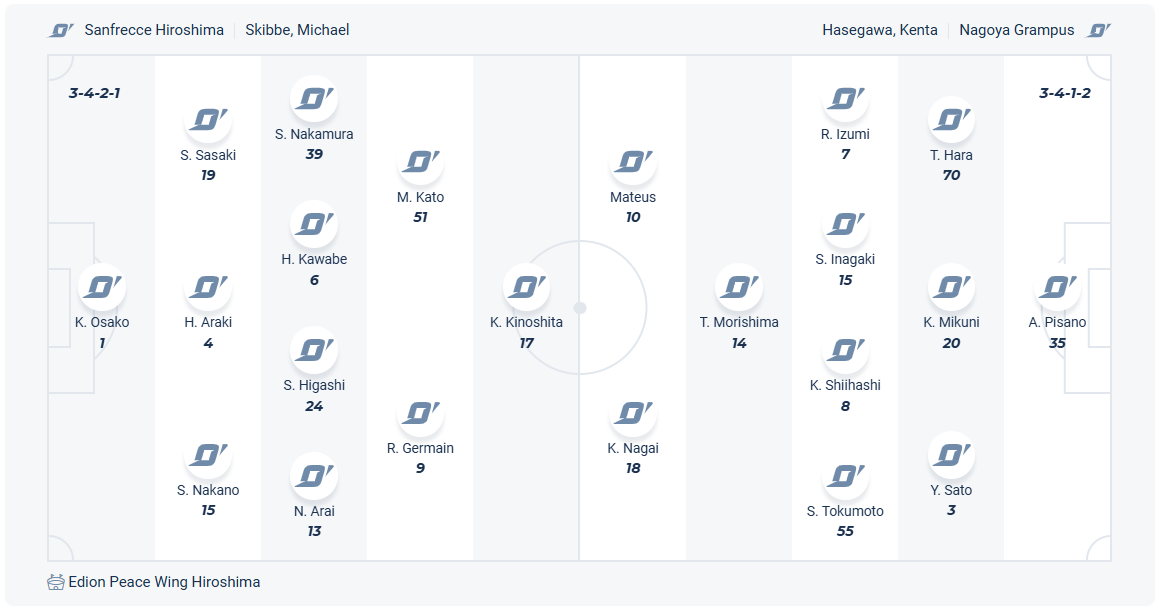Open Sanfrecce Hiroshima team link

click(x=154, y=30)
